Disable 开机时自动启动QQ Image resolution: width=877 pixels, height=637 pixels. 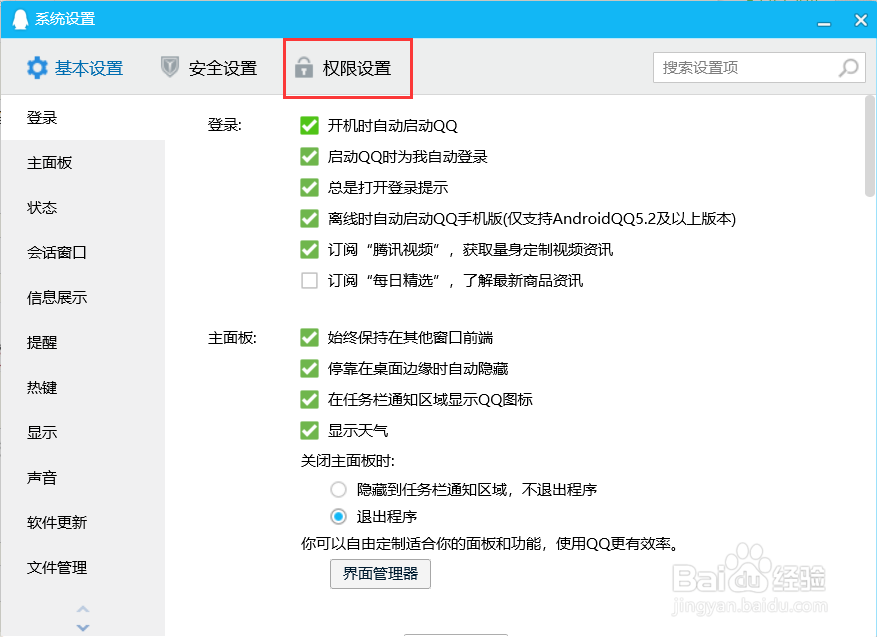[309, 126]
